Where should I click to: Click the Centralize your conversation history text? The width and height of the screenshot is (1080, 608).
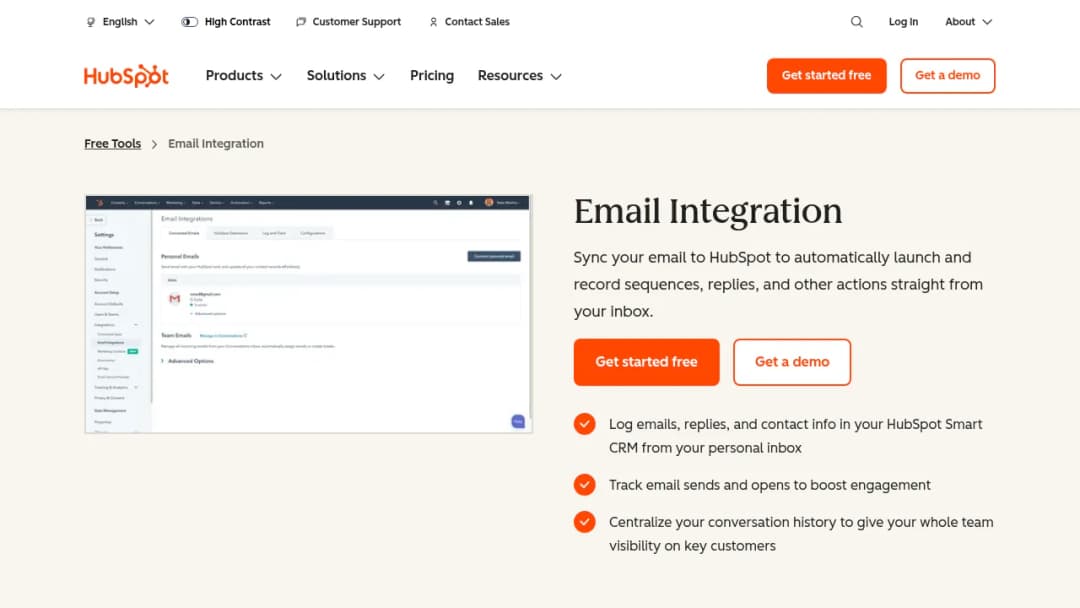tap(801, 534)
